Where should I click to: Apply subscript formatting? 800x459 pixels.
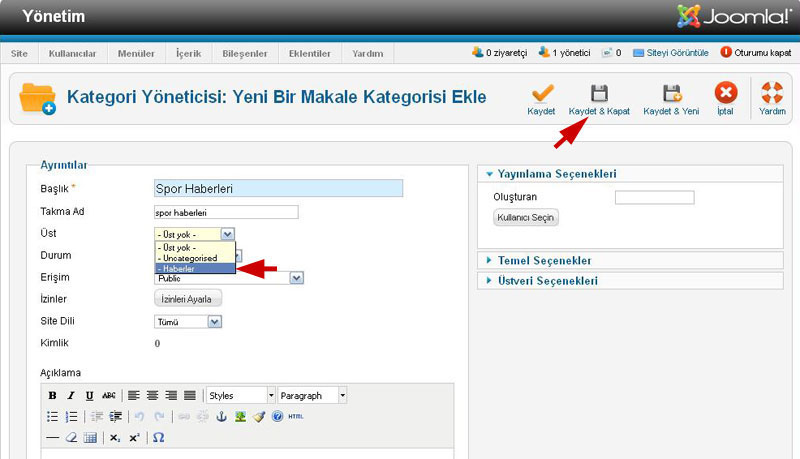[115, 438]
